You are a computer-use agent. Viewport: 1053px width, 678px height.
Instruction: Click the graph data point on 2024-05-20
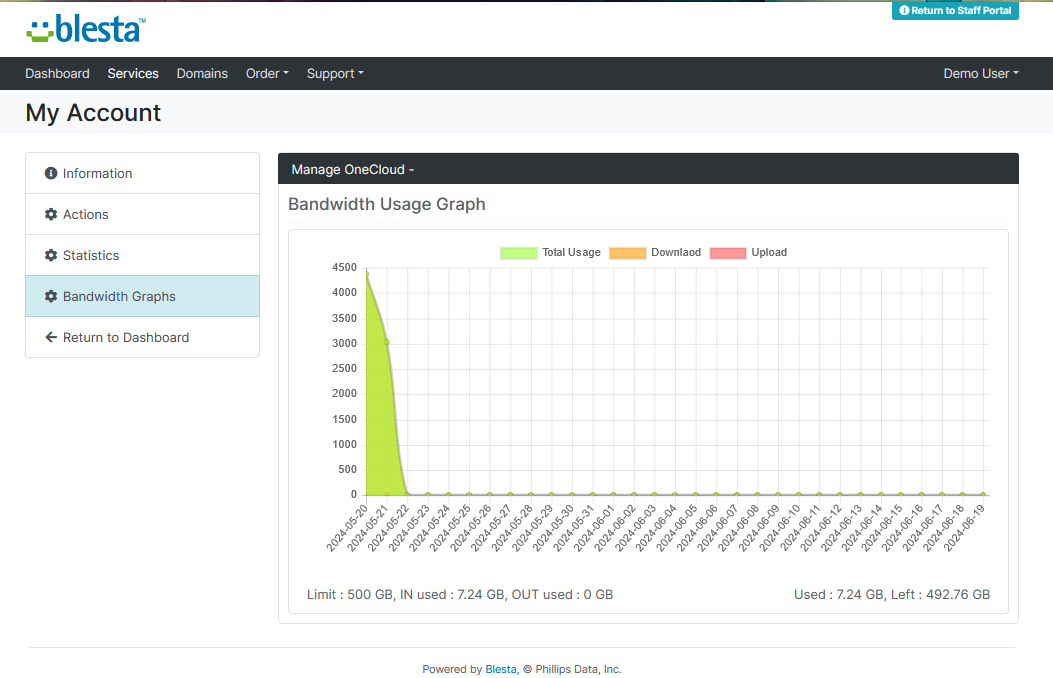pos(367,274)
